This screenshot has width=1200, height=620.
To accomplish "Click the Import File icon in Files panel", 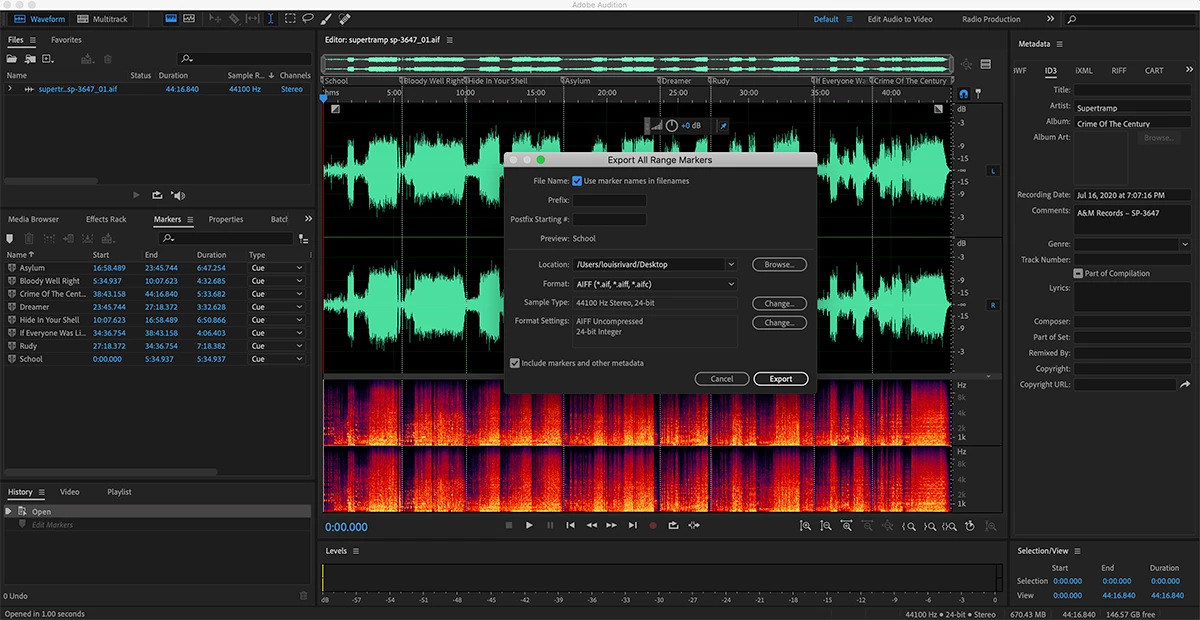I will coord(31,59).
